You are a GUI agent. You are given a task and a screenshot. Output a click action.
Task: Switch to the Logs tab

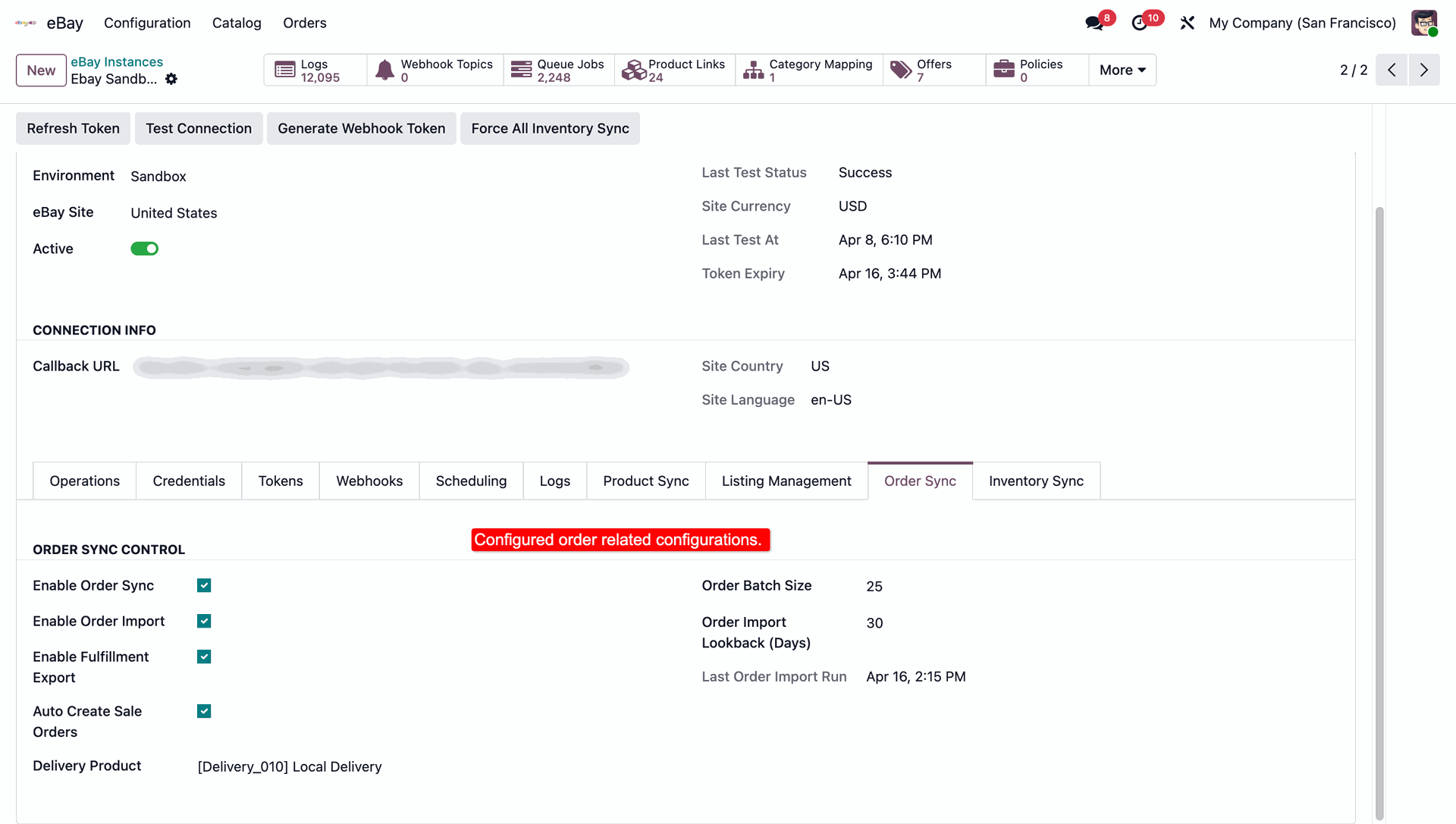click(555, 481)
